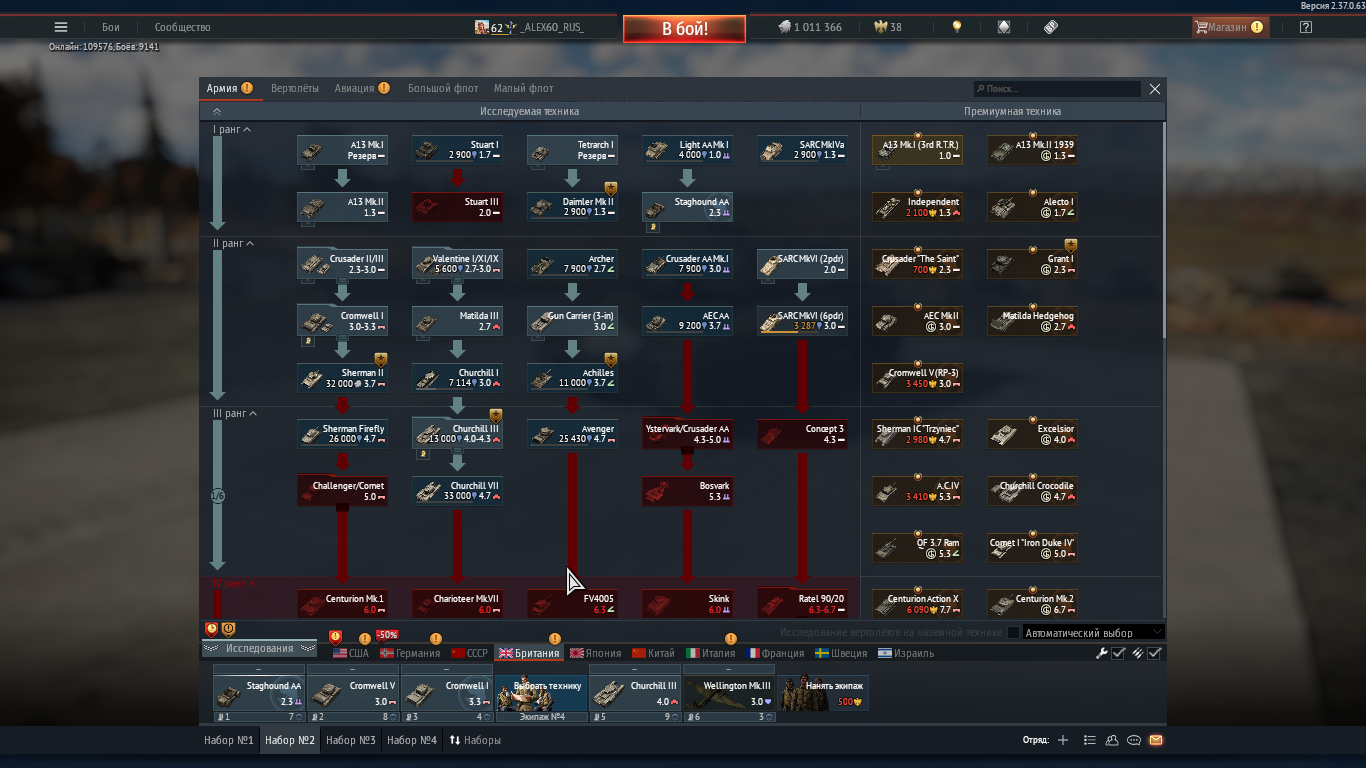Toggle helicopter research on ground vehicles checkbox

click(x=1013, y=632)
